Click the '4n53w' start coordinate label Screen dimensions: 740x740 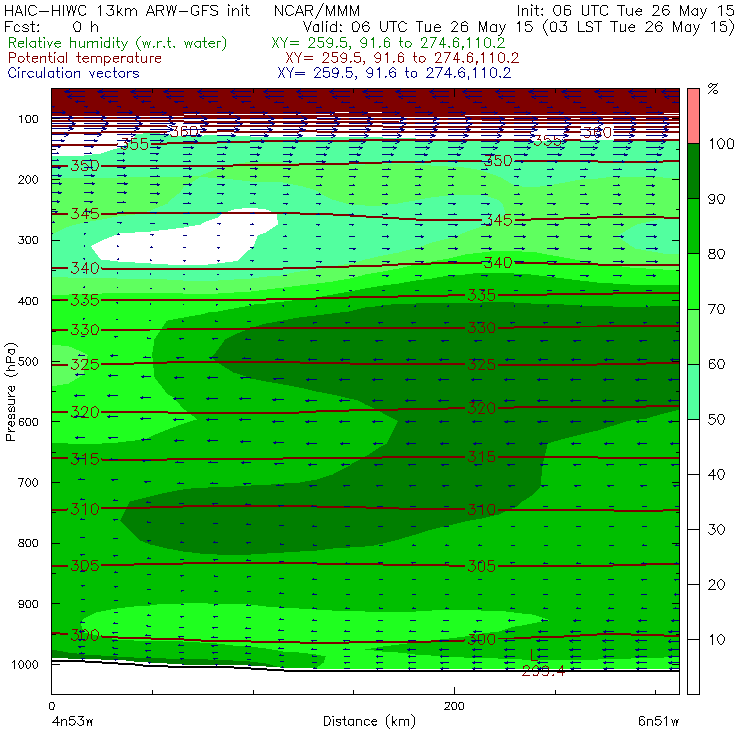72,721
